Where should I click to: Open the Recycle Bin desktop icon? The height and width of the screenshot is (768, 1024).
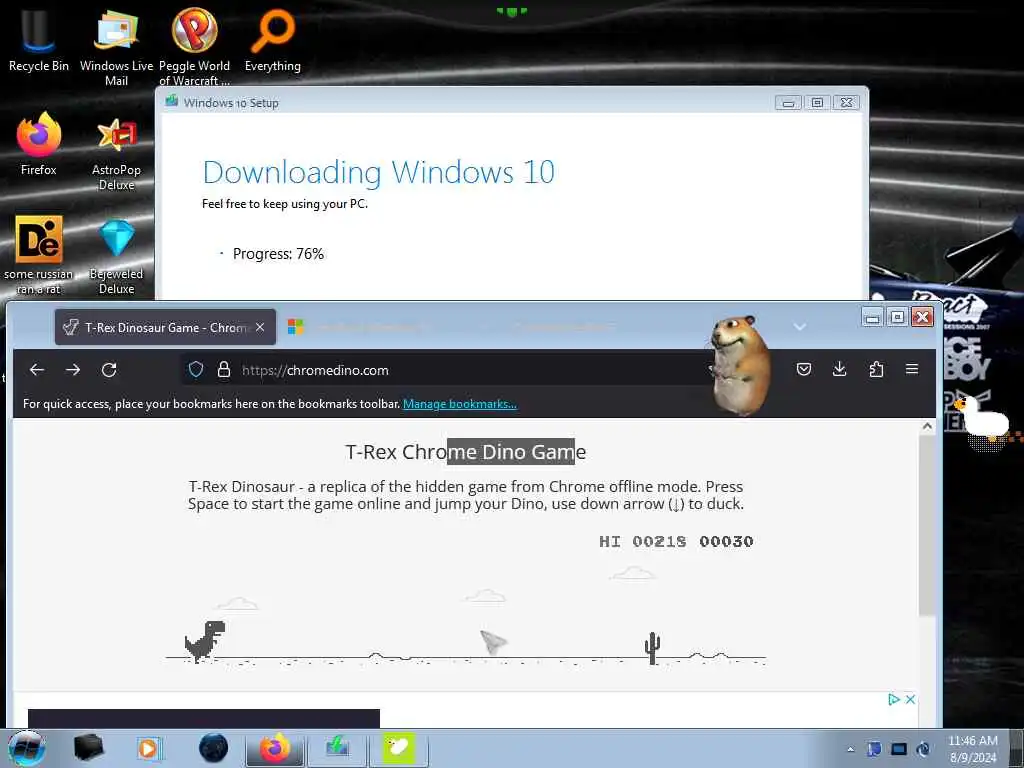tap(39, 40)
